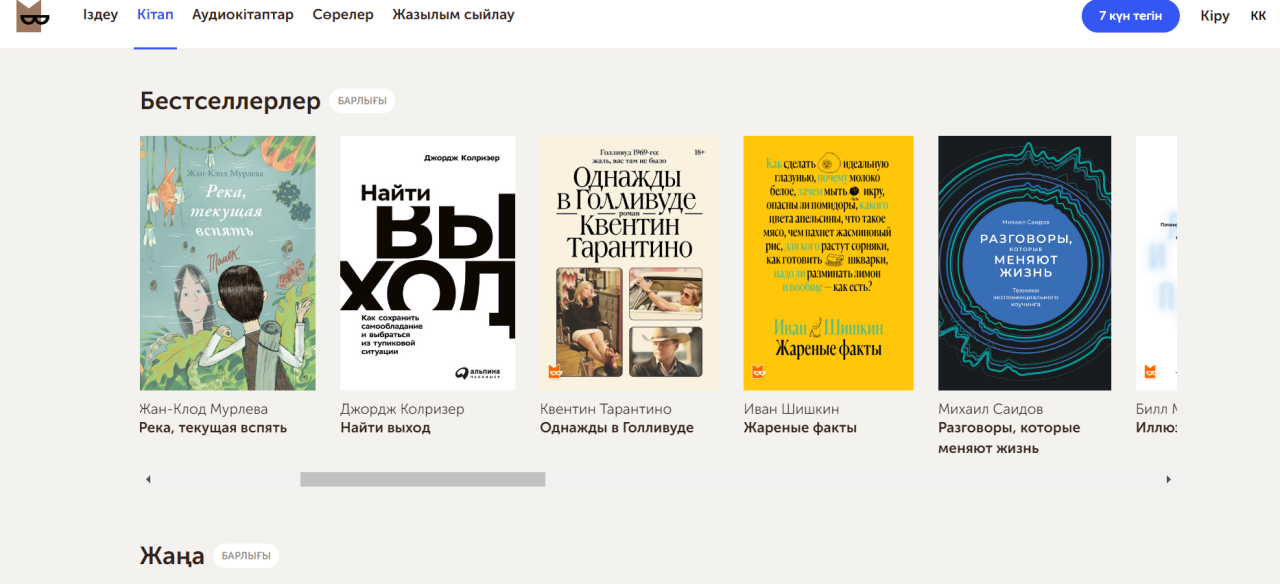Screen dimensions: 1280x584
Task: Click the Bookmate logo icon
Action: [33, 16]
